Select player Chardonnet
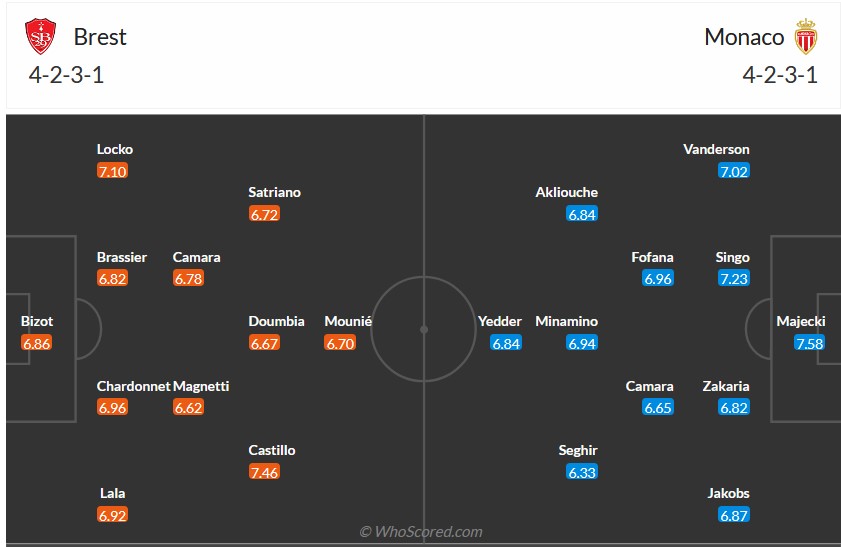 pos(131,386)
